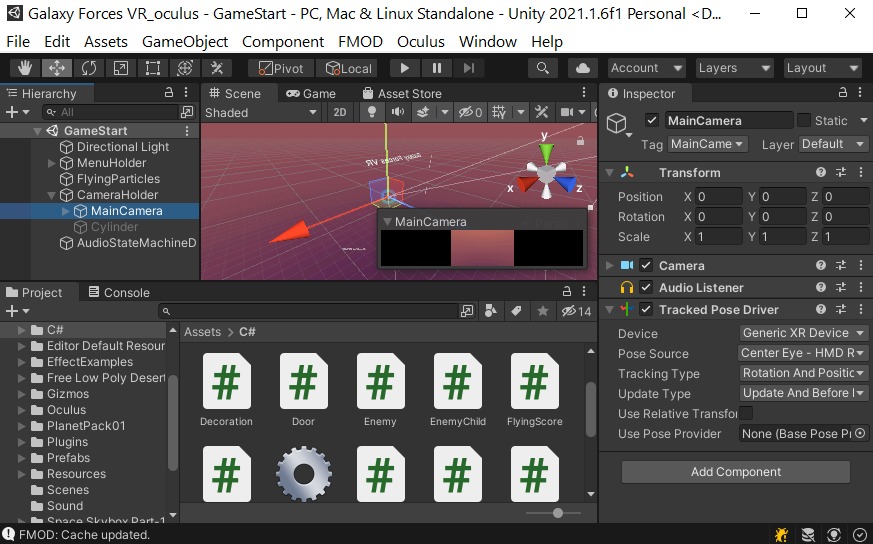
Task: Open the Tag dropdown
Action: pyautogui.click(x=707, y=144)
